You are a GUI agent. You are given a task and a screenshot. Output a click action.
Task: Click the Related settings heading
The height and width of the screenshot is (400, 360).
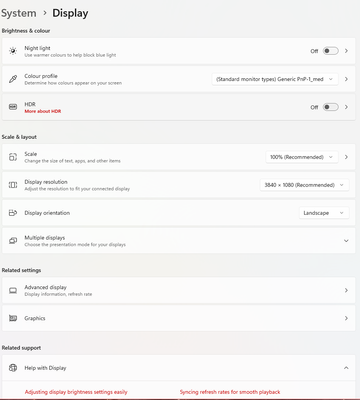(21, 270)
